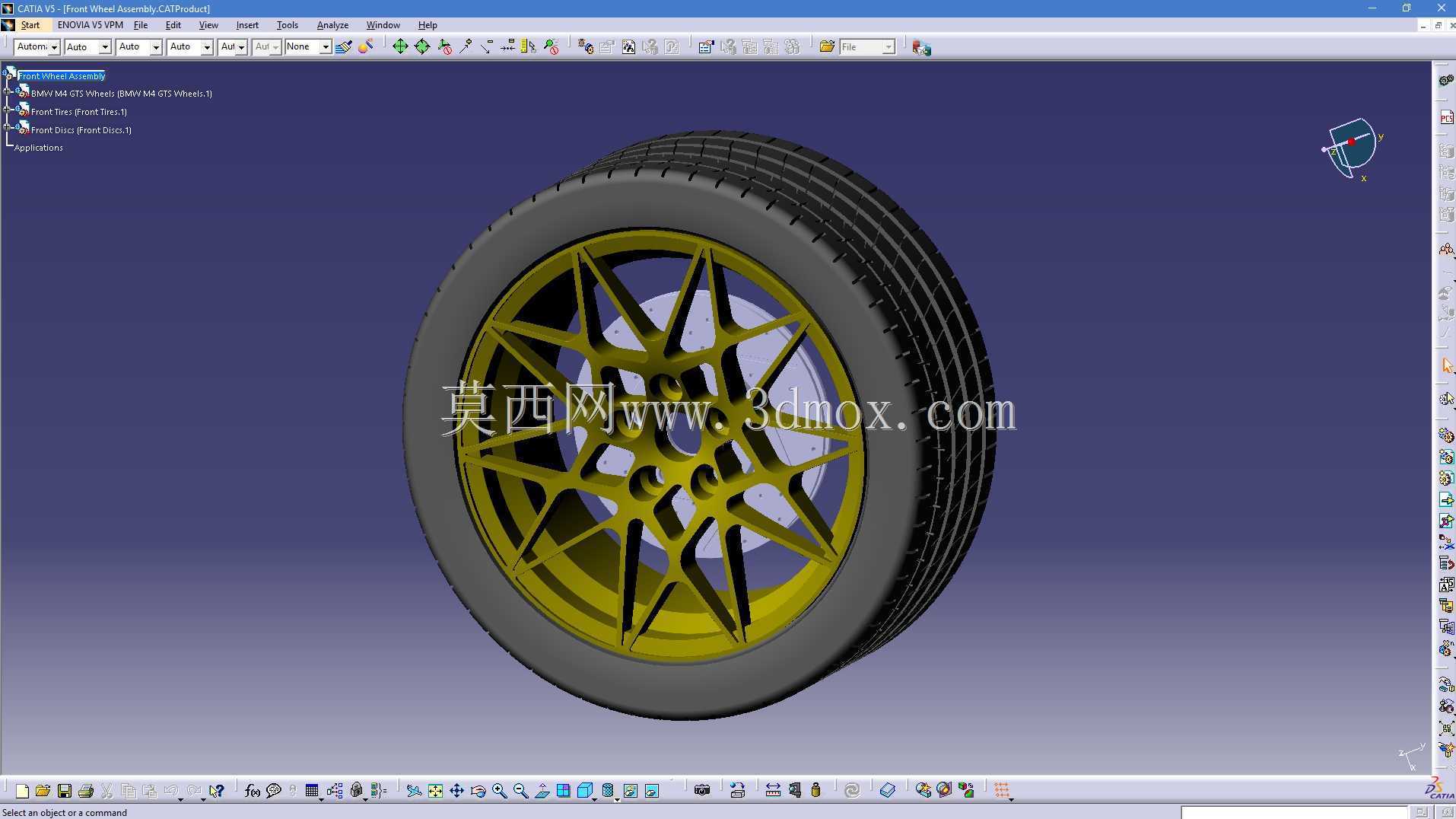The width and height of the screenshot is (1456, 819).
Task: Expand the BMW M4 GTS Wheels tree node
Action: click(x=8, y=93)
